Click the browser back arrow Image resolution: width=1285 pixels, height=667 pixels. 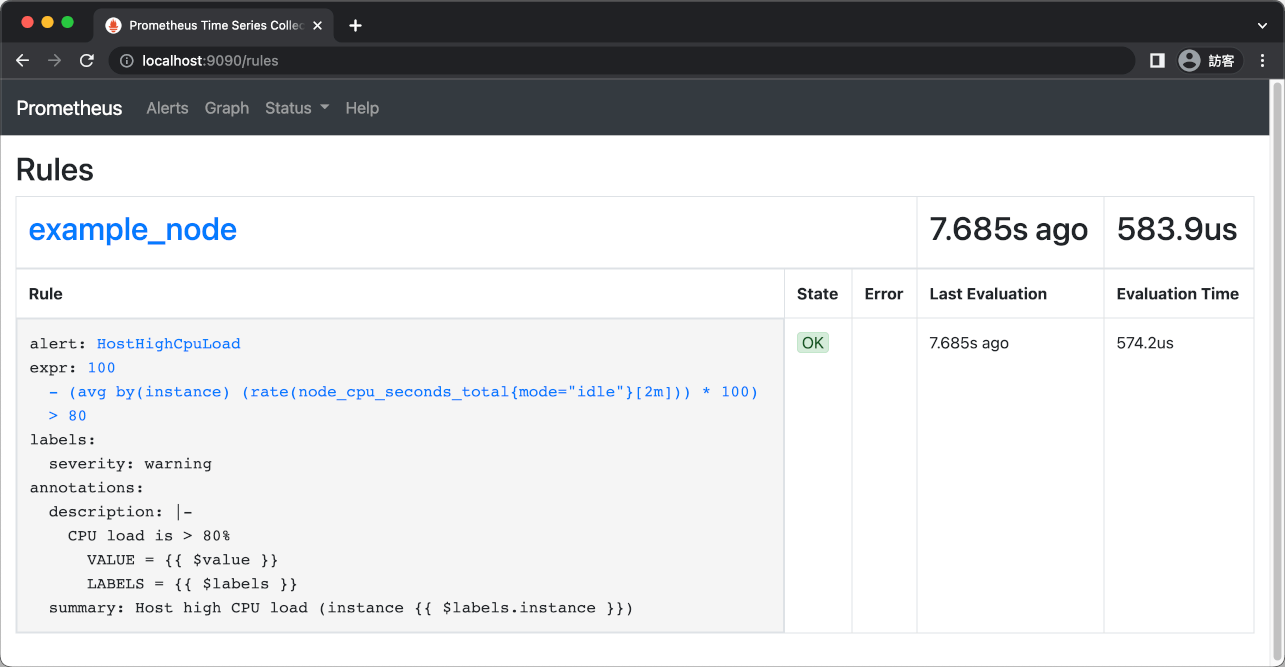[23, 61]
